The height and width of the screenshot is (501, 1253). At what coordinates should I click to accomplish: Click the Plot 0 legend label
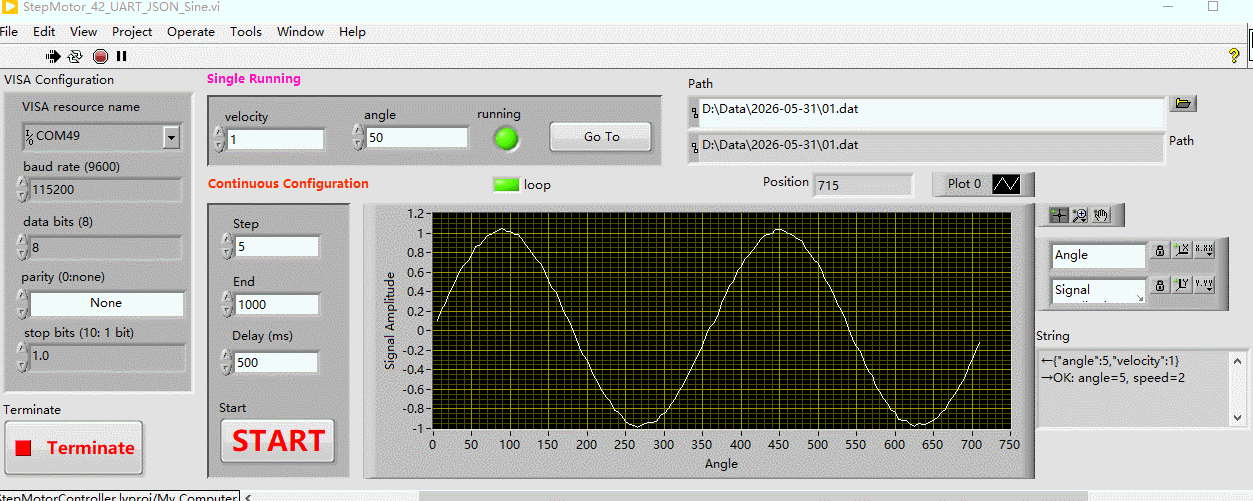coord(964,184)
